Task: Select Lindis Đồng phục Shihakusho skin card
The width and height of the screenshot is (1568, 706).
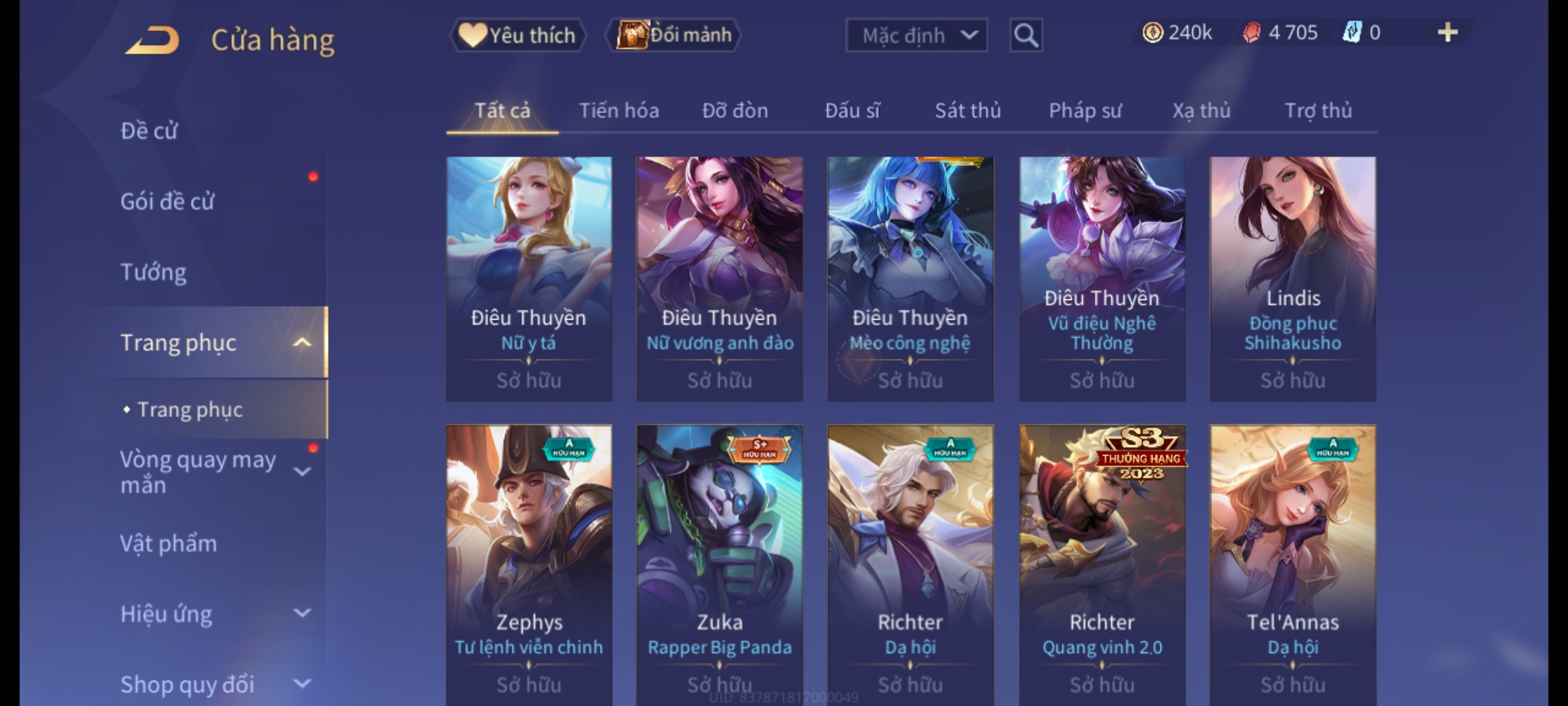Action: click(x=1292, y=278)
